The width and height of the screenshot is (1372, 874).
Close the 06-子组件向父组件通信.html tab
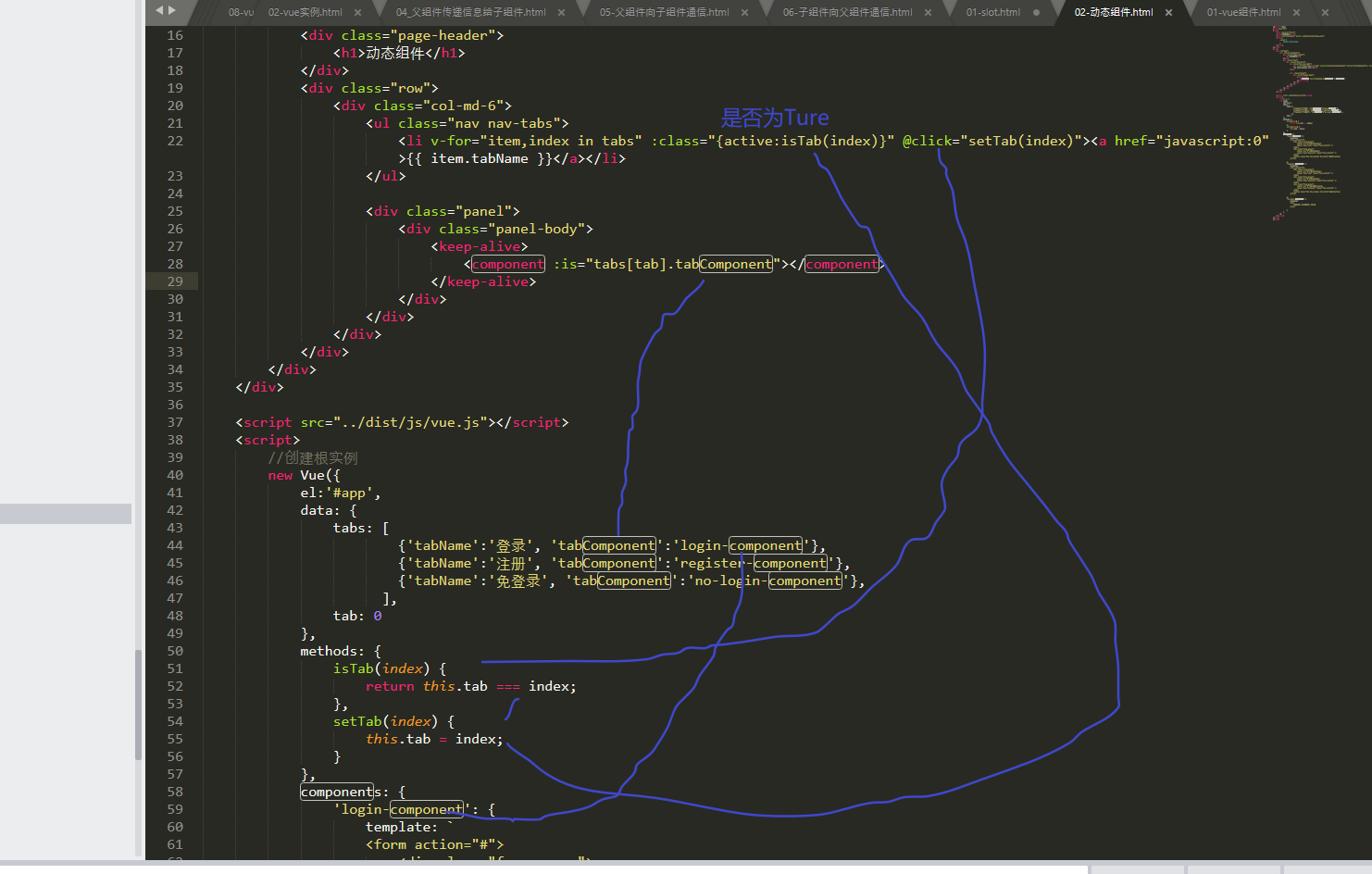point(928,12)
